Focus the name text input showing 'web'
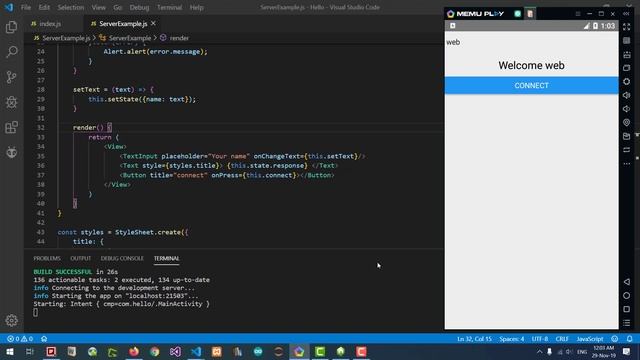This screenshot has width=640, height=360. click(x=531, y=42)
